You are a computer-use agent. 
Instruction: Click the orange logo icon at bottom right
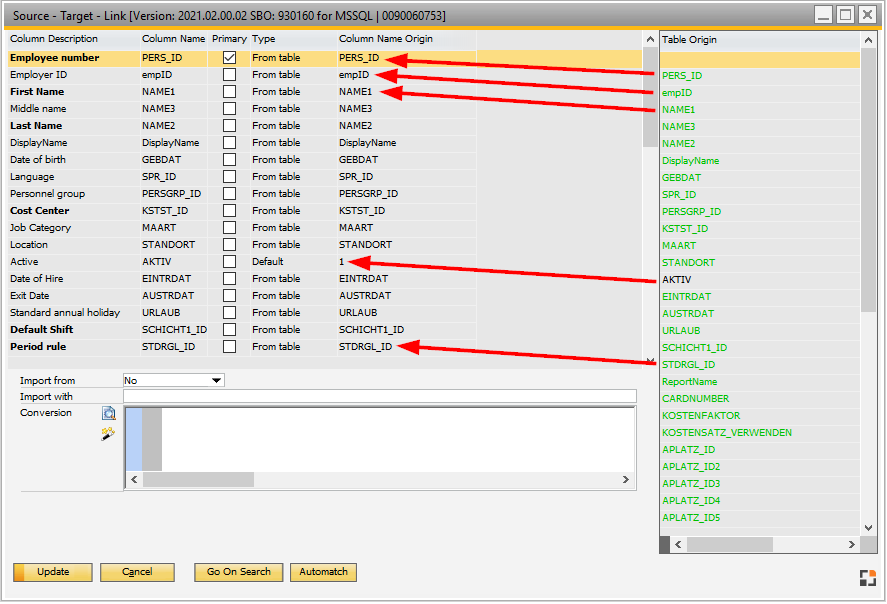tap(867, 576)
